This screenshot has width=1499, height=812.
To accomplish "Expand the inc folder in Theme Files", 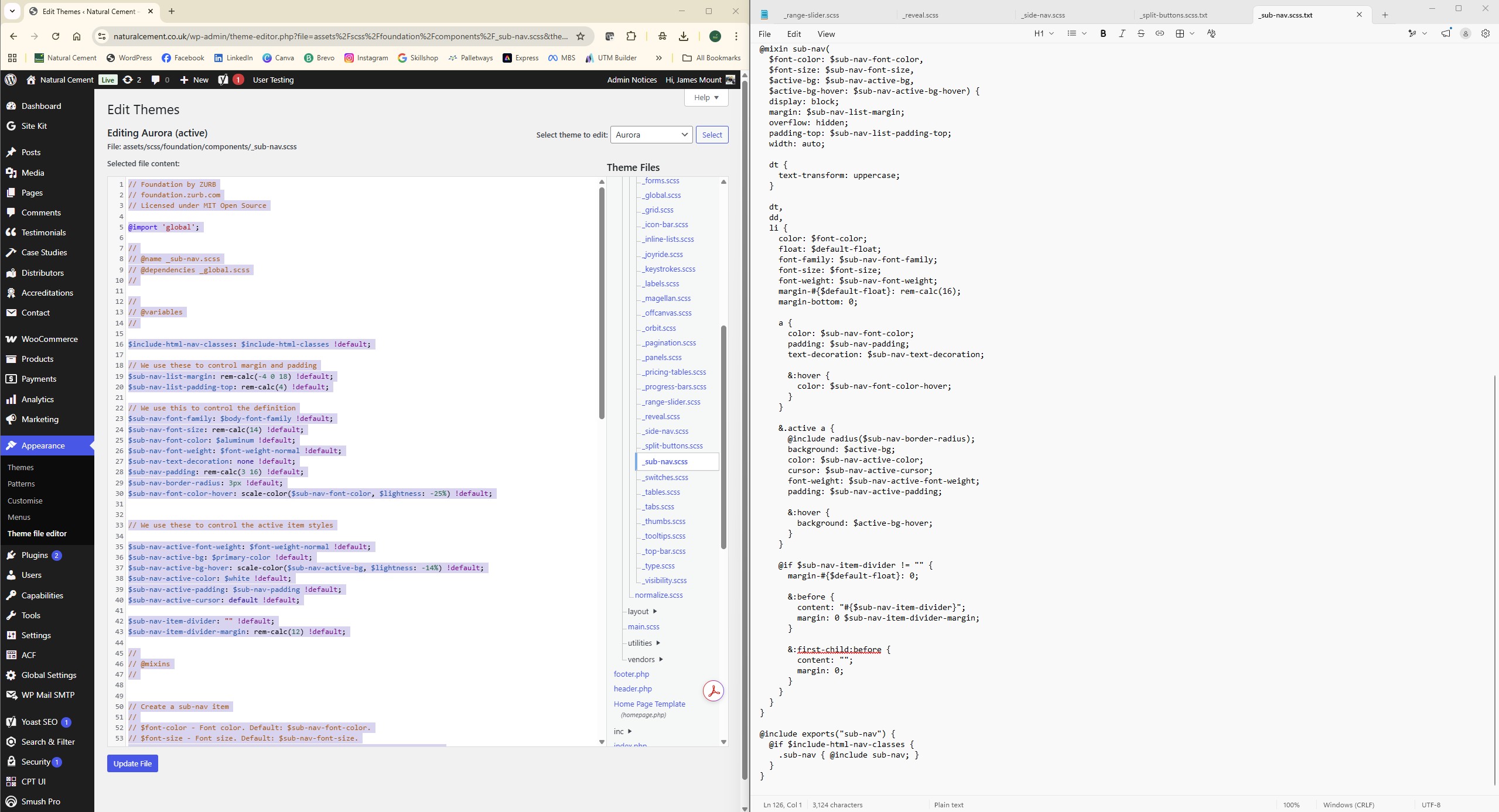I will (x=623, y=731).
